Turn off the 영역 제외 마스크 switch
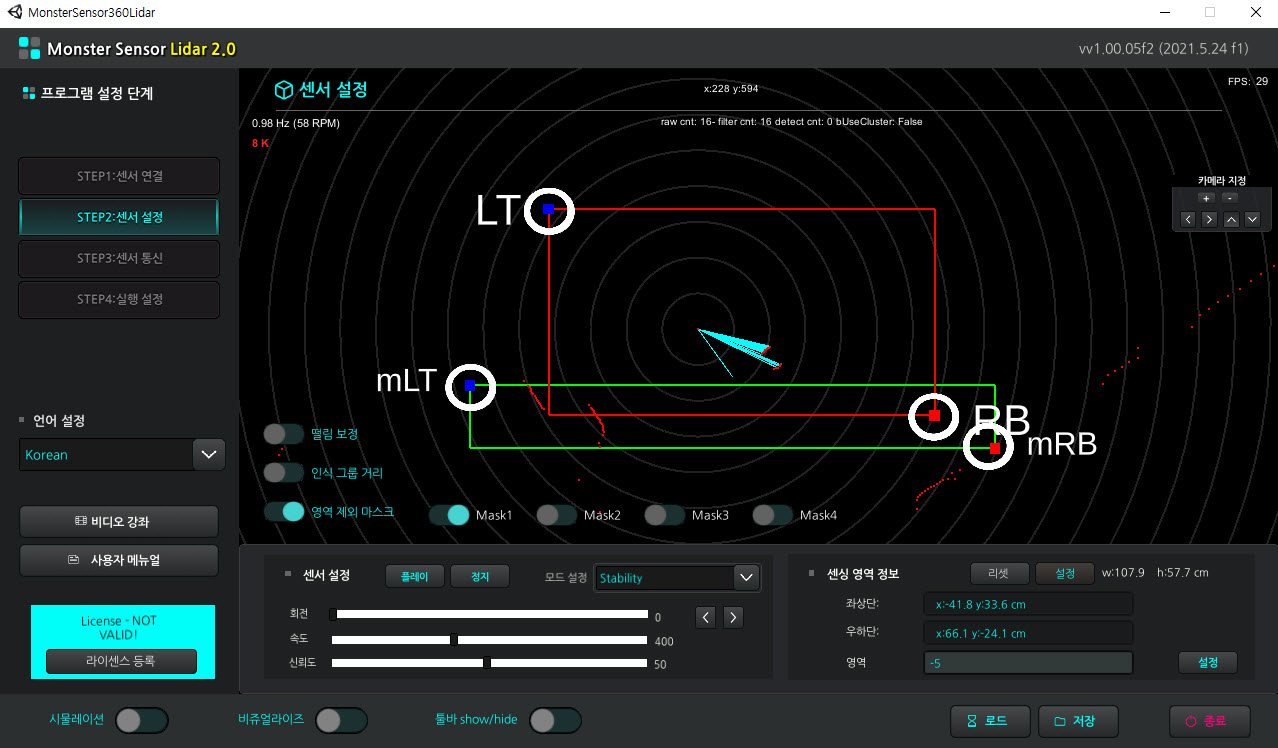The image size is (1278, 748). point(284,511)
